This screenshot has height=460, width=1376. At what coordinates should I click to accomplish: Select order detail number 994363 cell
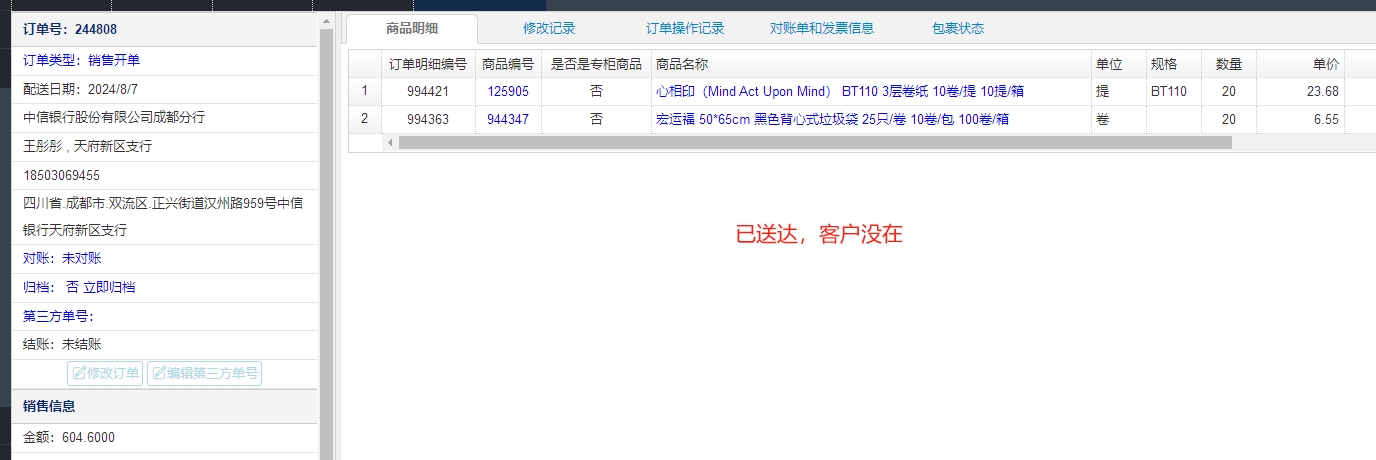[x=428, y=119]
